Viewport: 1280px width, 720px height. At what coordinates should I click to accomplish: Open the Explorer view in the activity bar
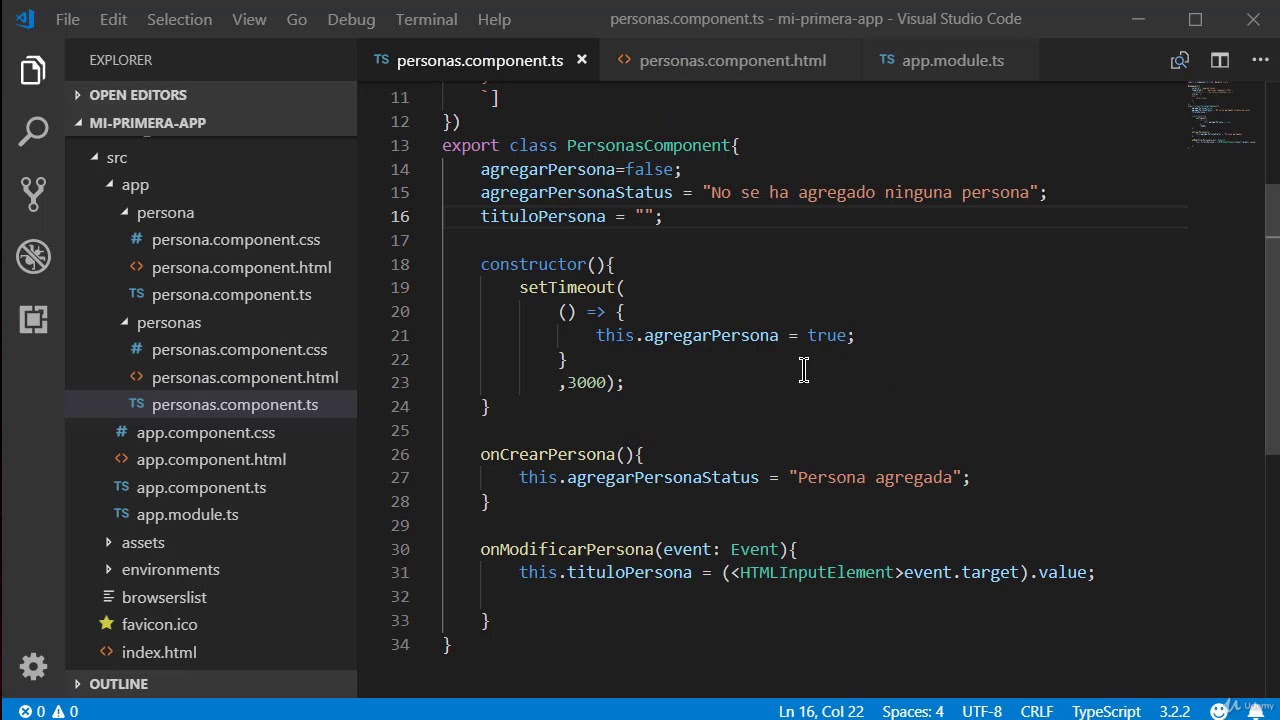point(33,71)
